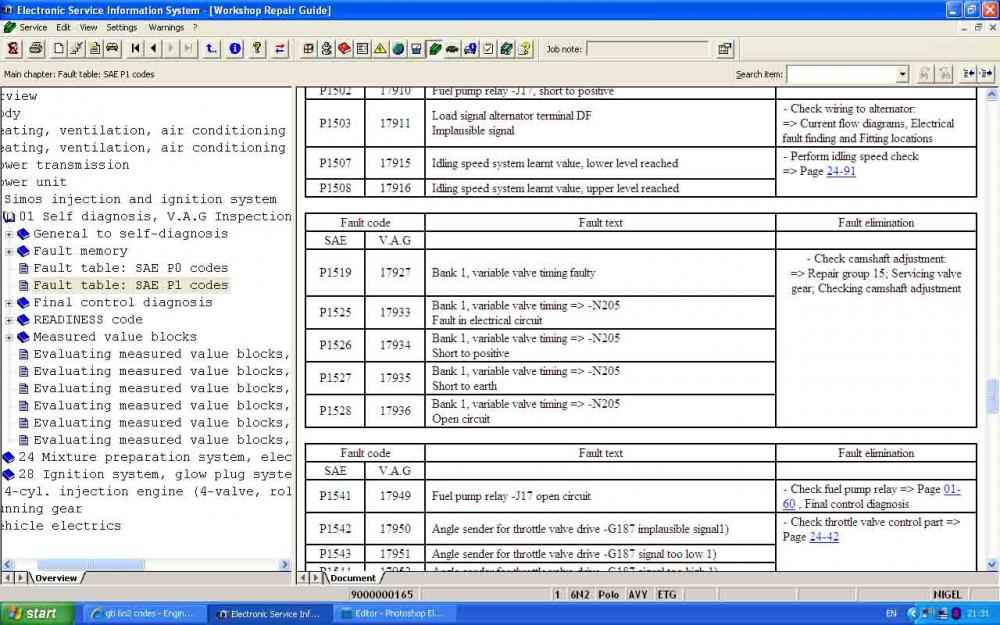Switch to the gti codes browser taskbar window
The height and width of the screenshot is (625, 1000).
tap(144, 614)
